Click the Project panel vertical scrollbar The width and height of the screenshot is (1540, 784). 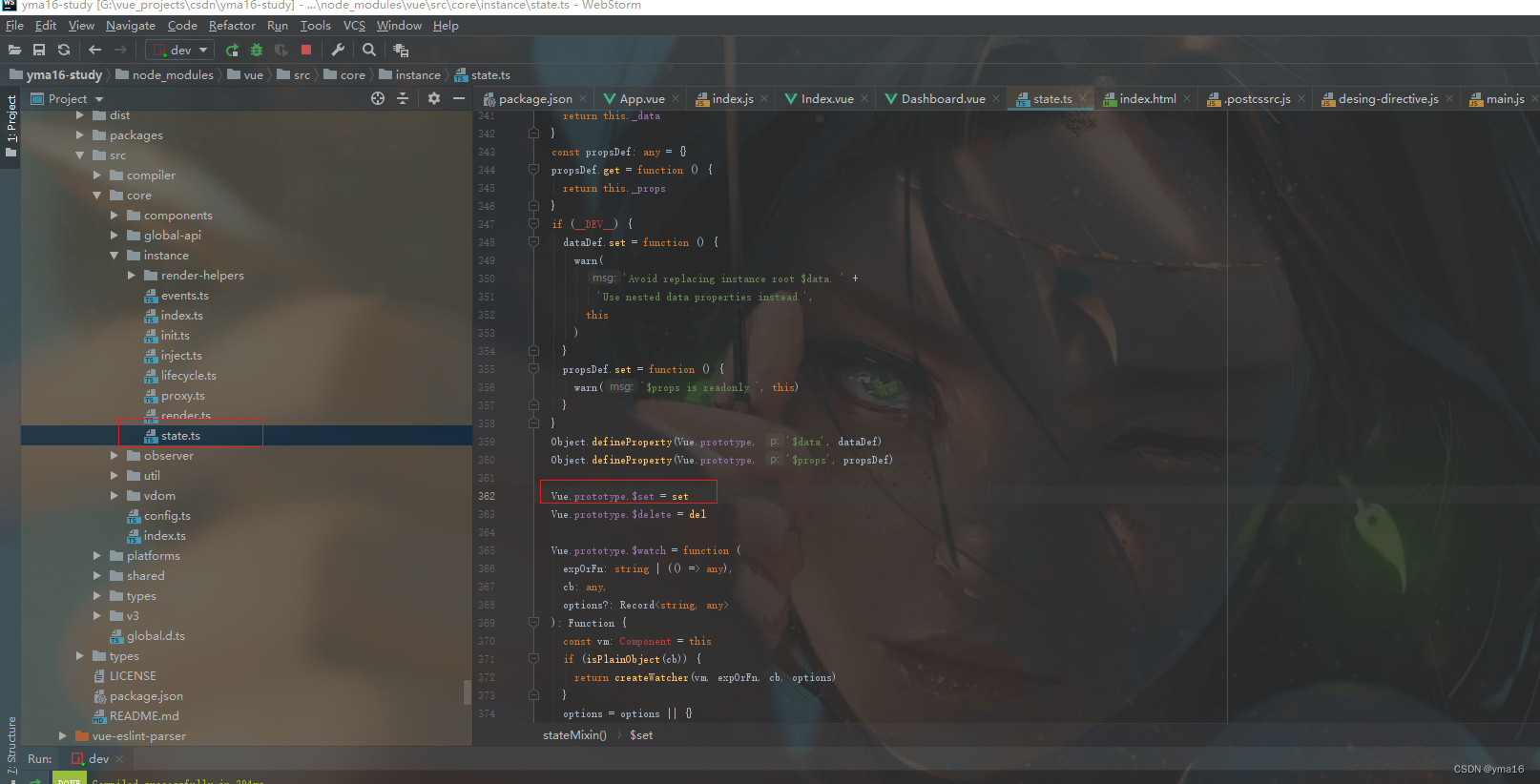point(468,691)
